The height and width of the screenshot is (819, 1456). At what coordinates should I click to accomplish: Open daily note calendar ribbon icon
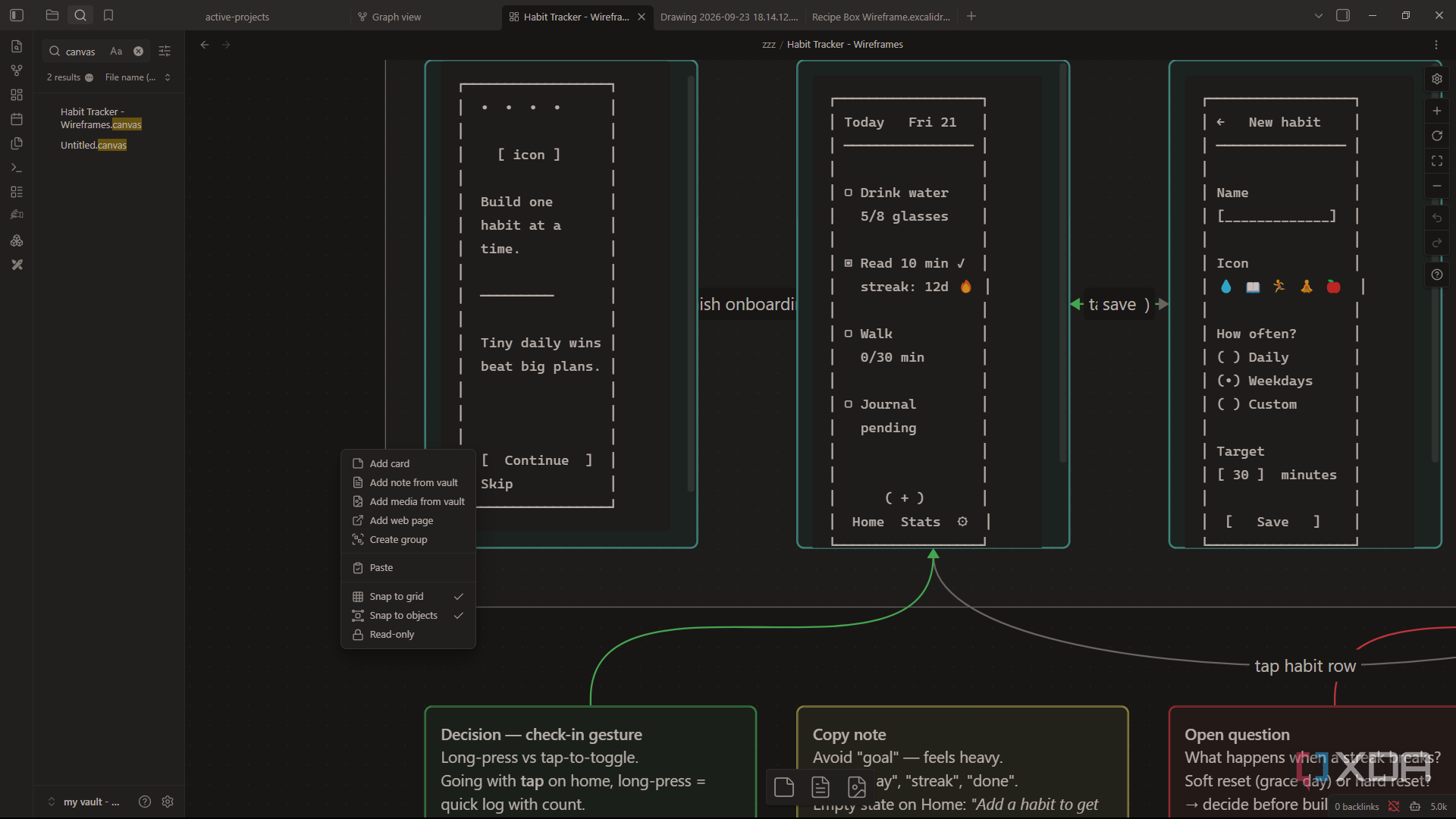coord(17,119)
